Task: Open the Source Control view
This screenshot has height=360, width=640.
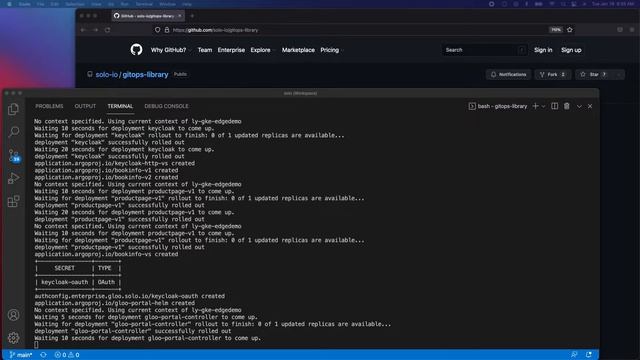Action: point(14,156)
